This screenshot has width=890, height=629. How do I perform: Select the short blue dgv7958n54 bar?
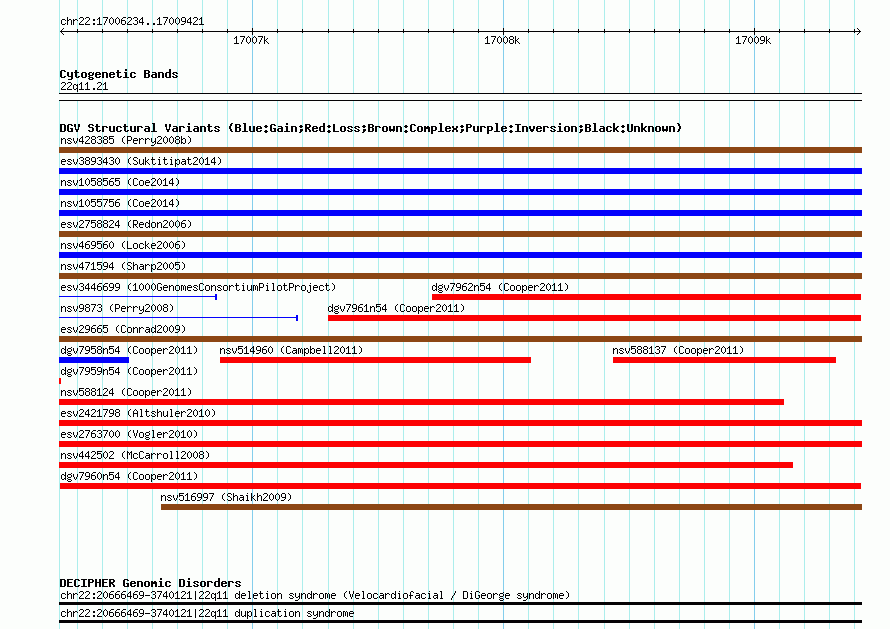tap(94, 360)
